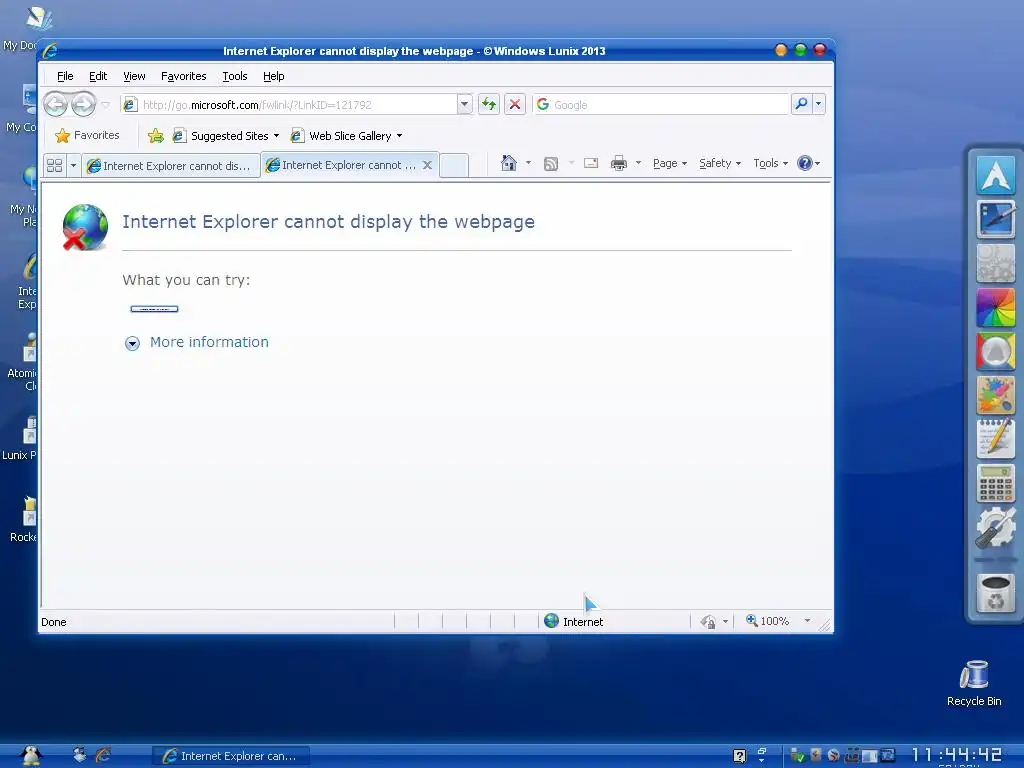This screenshot has width=1024, height=768.
Task: Click the RSS feeds icon
Action: coord(551,163)
